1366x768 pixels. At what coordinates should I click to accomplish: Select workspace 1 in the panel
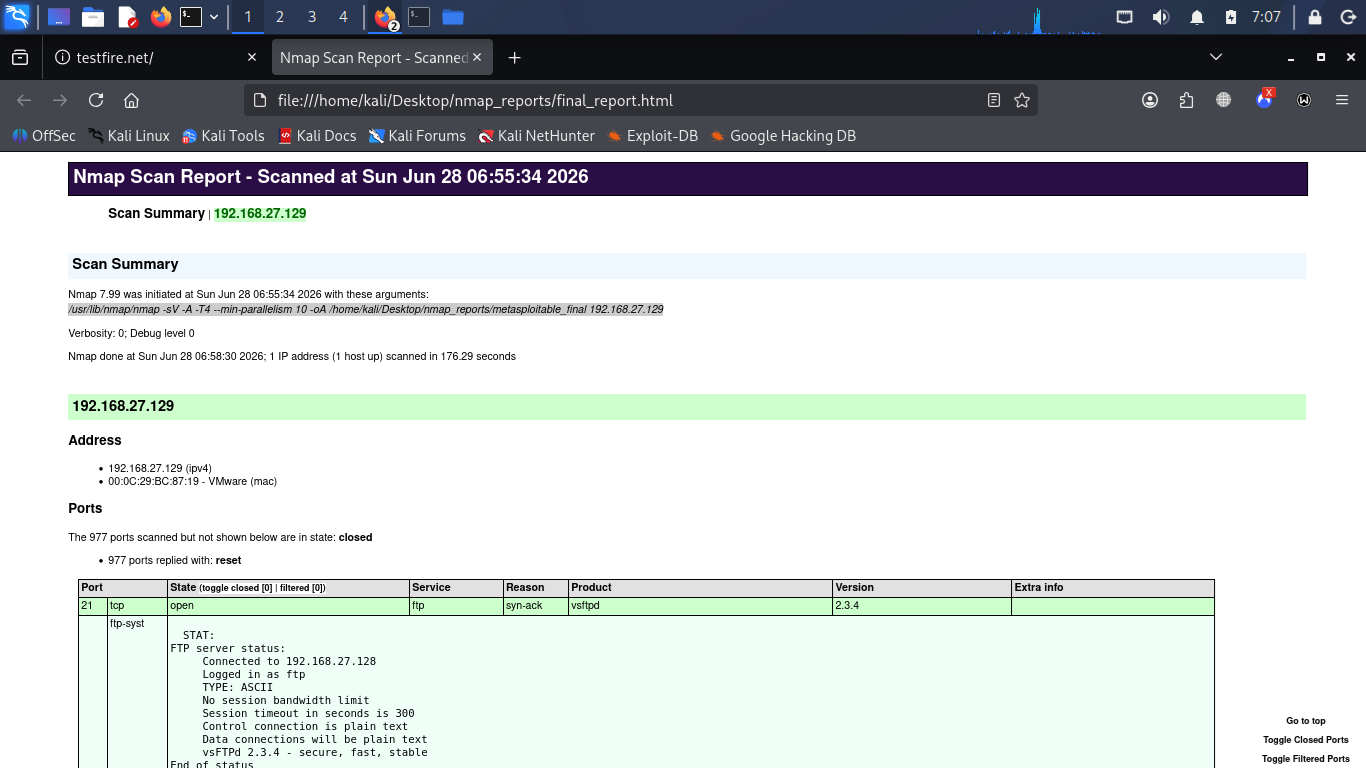tap(248, 17)
